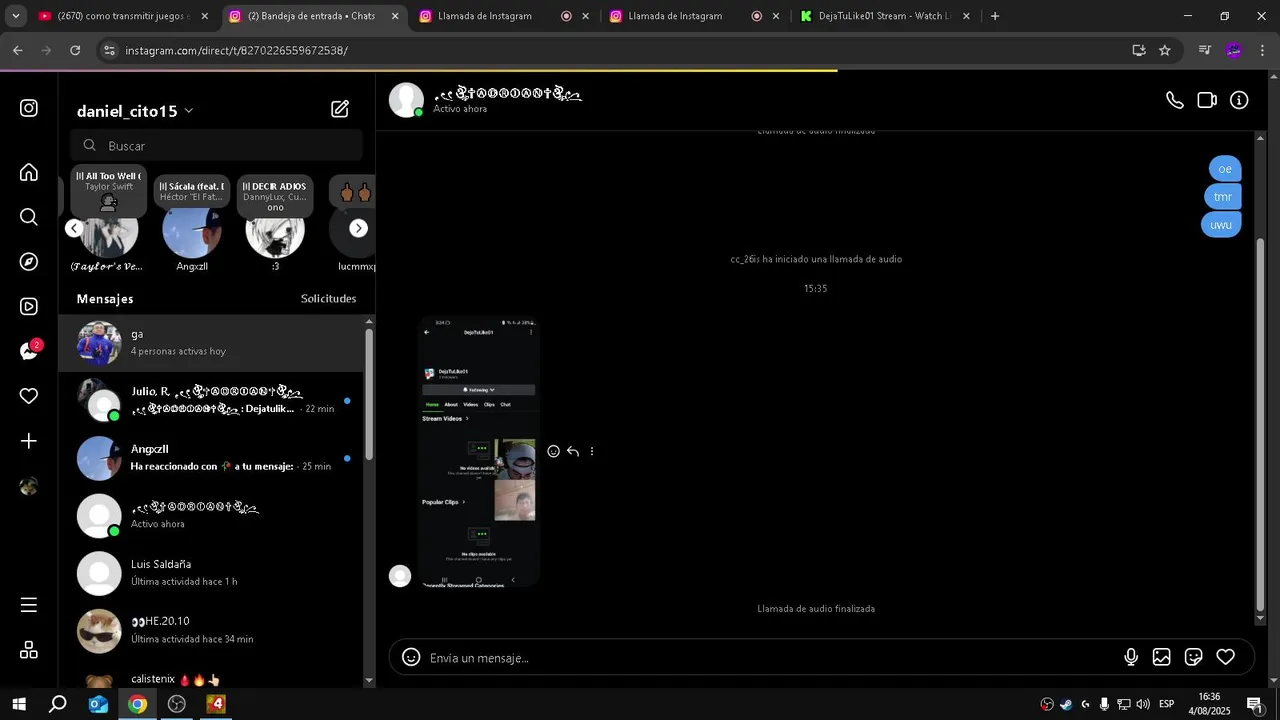This screenshot has width=1280, height=720.
Task: View the All Too Well note
Action: 109,192
